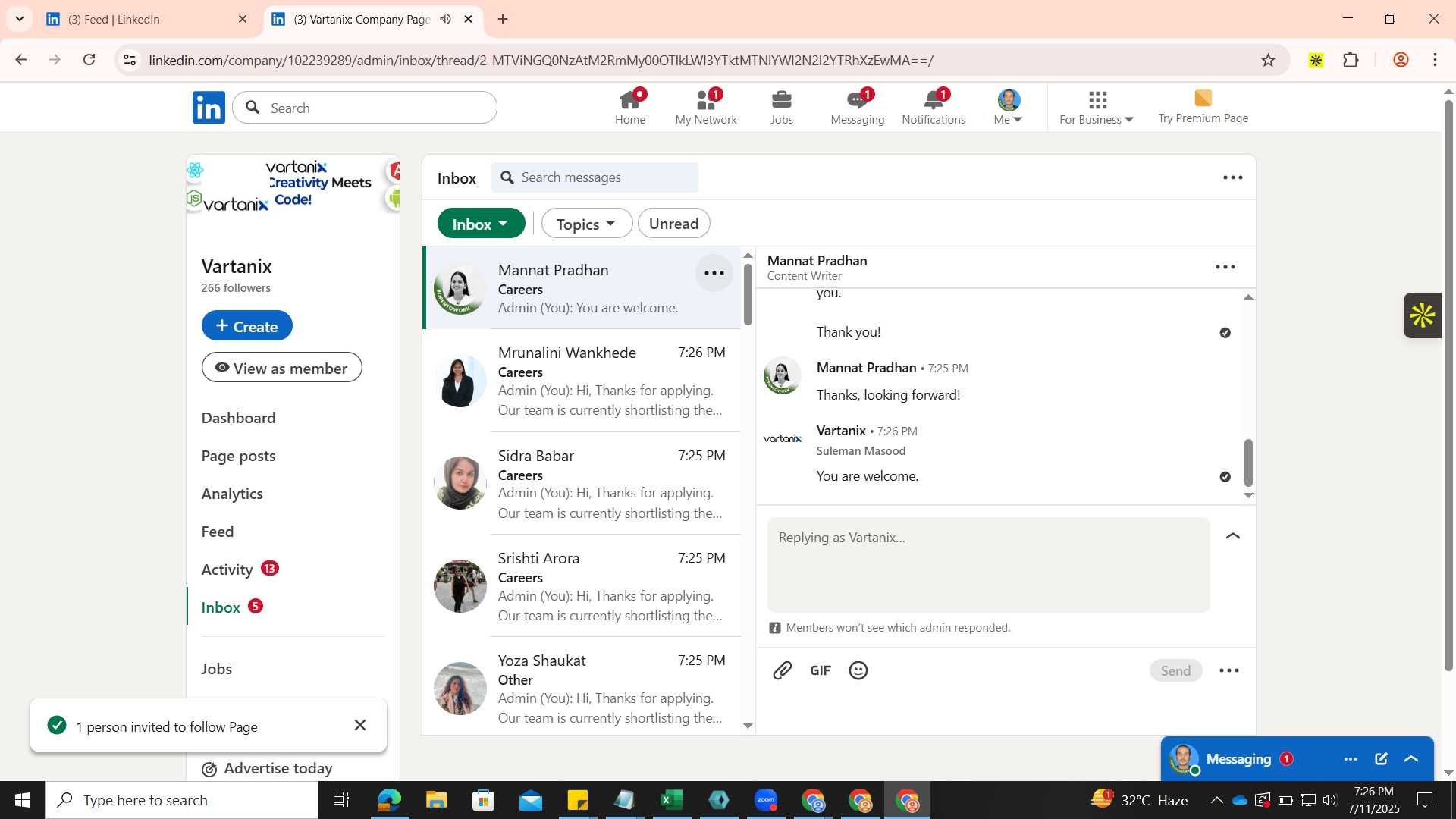Click the Vartanix banner image
Screen dimensions: 1456x819
pos(293,185)
